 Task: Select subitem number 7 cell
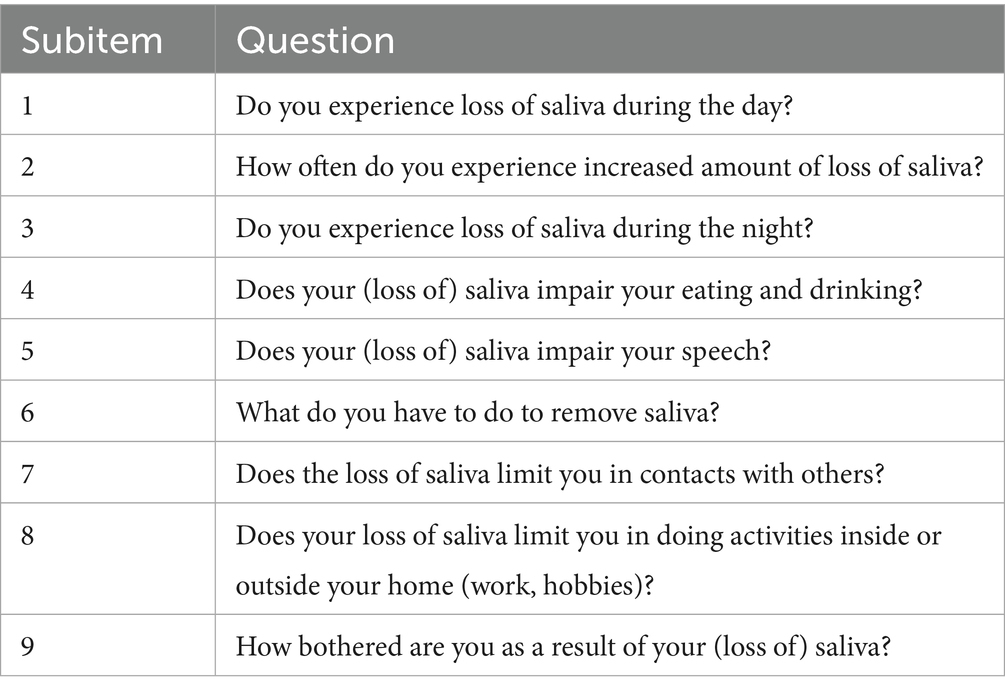(x=29, y=472)
